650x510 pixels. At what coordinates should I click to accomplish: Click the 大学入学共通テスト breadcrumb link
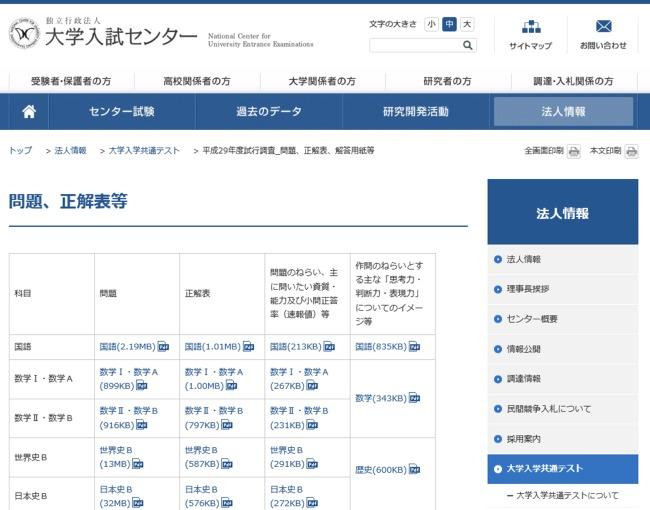point(144,151)
